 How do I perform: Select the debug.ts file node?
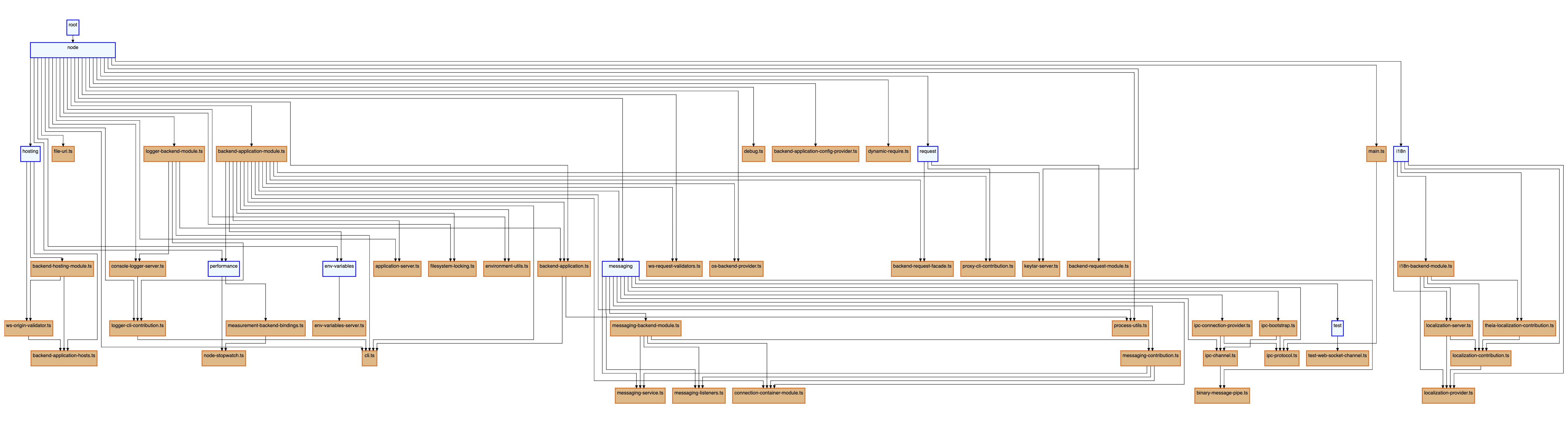[x=753, y=154]
